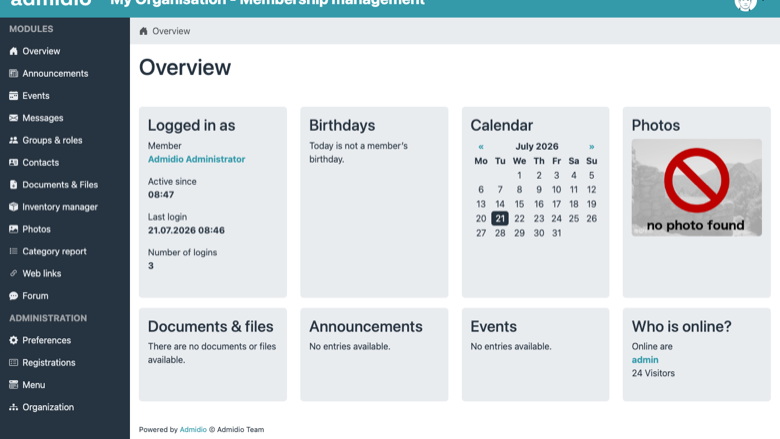Open Groups & roles icon
The width and height of the screenshot is (780, 439).
[x=13, y=140]
